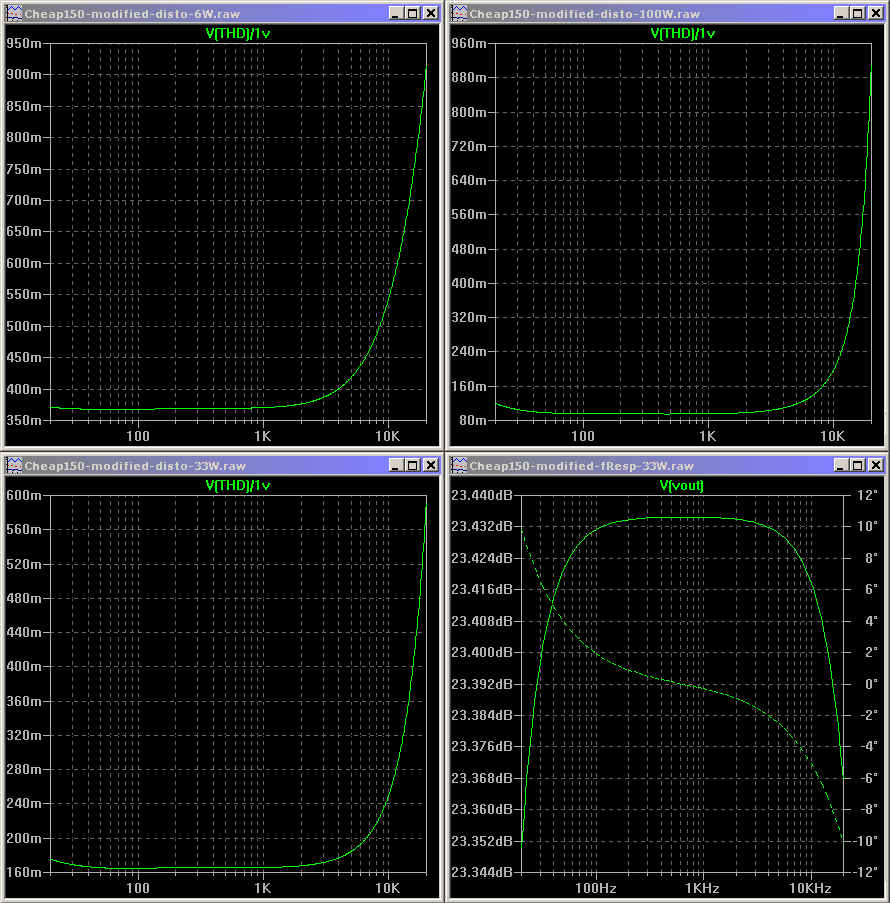Maximize the Cheap150-modified-disto-33W.raw window
This screenshot has height=903, width=890.
[413, 465]
